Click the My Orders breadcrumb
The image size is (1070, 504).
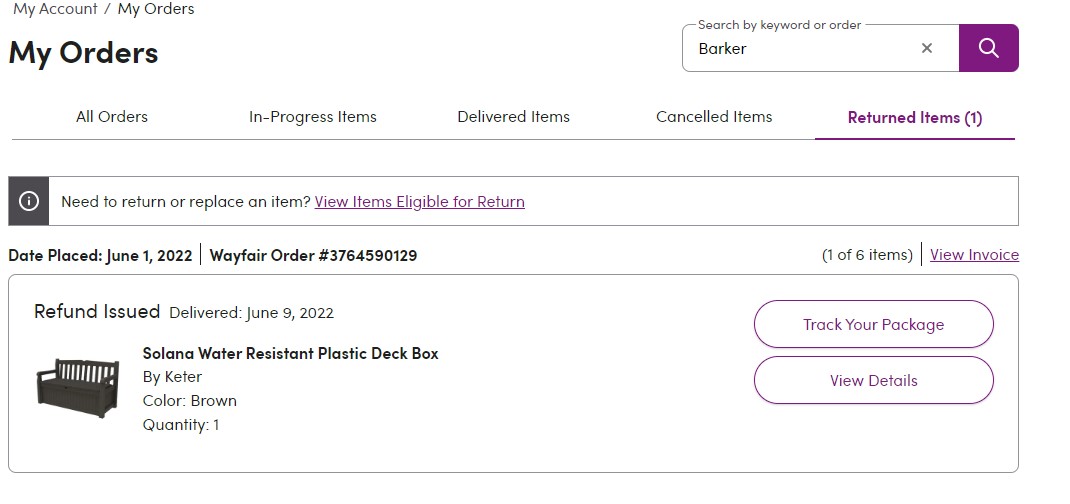[x=156, y=9]
